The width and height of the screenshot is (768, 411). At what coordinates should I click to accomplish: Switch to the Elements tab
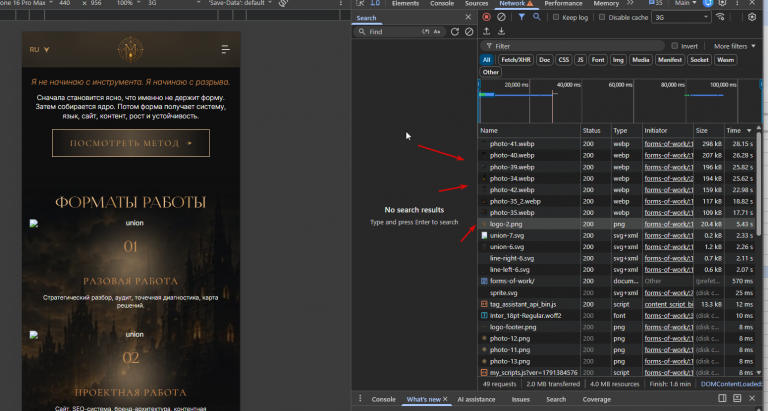coord(405,3)
